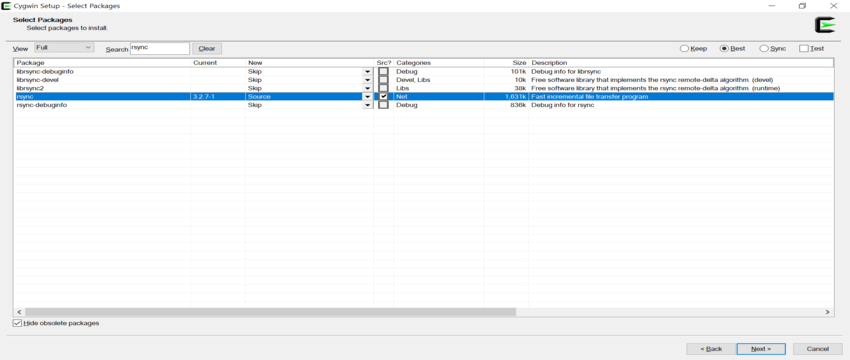The width and height of the screenshot is (850, 360).
Task: Click the current version 3.2.7-1 cell
Action: pos(203,97)
